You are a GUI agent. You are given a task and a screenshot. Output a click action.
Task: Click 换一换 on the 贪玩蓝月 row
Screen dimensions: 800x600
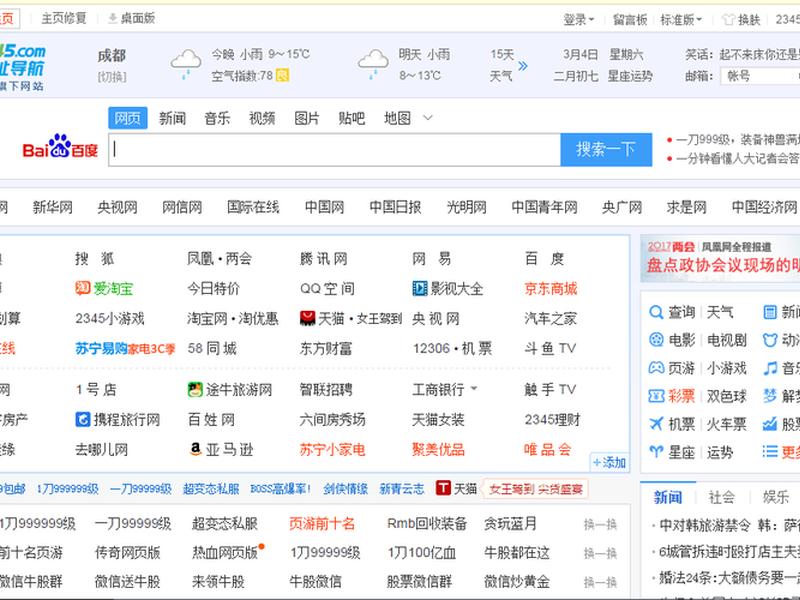(601, 524)
